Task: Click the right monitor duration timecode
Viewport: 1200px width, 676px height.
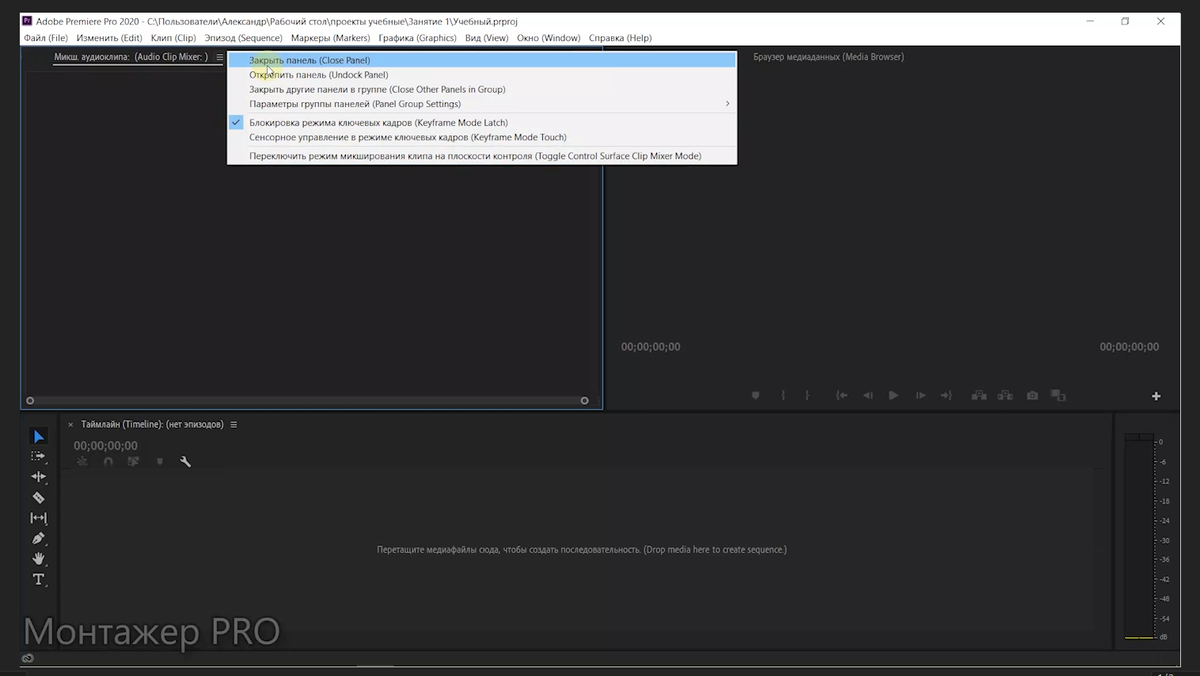Action: tap(1130, 347)
